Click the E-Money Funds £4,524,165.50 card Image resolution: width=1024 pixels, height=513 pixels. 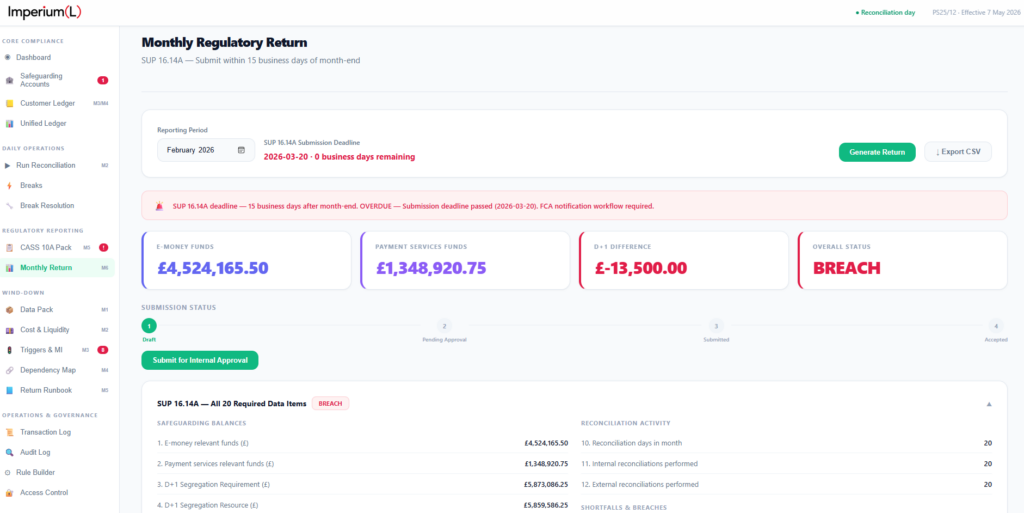(x=246, y=260)
